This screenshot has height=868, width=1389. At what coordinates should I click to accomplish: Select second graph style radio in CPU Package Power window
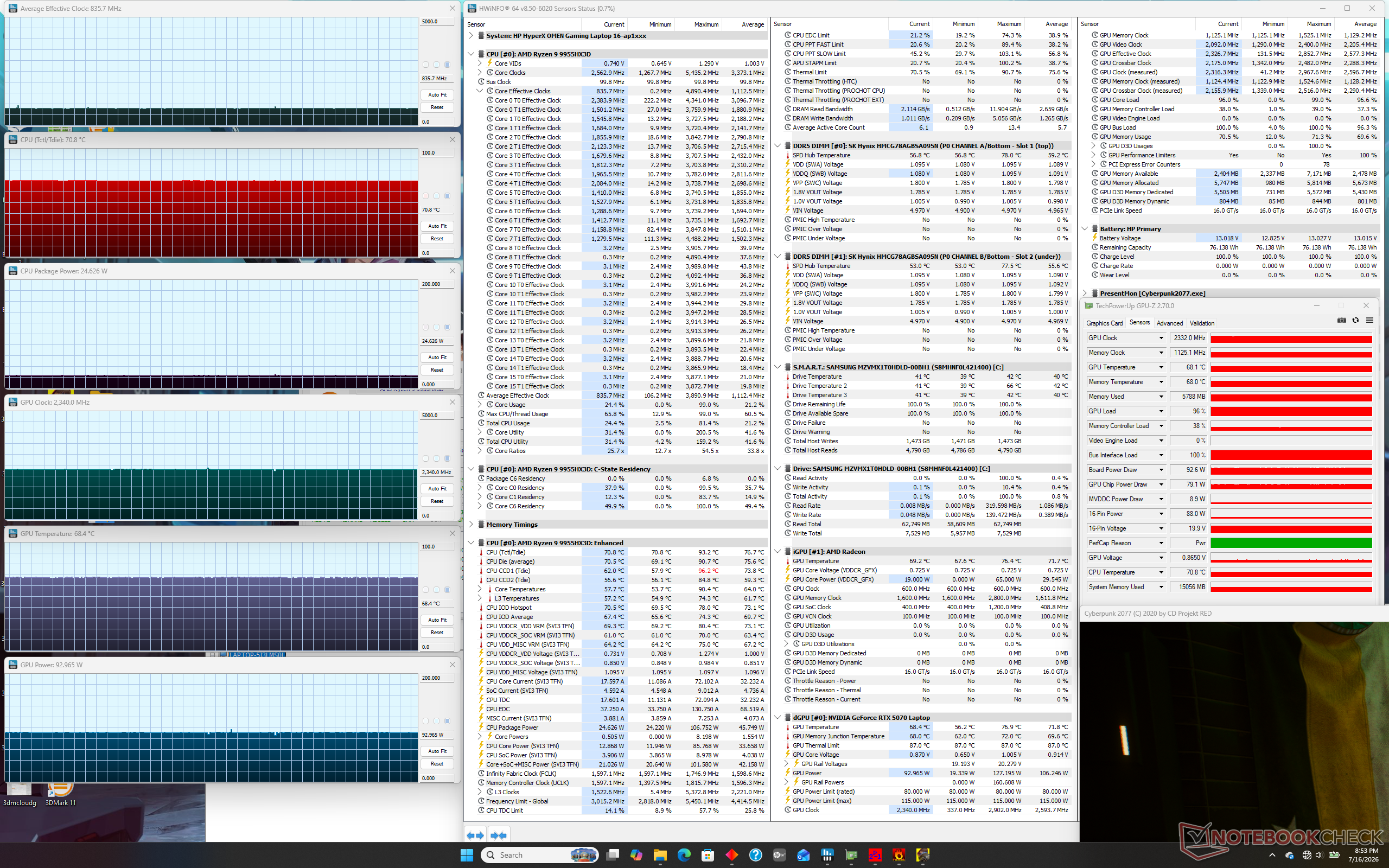click(x=436, y=327)
